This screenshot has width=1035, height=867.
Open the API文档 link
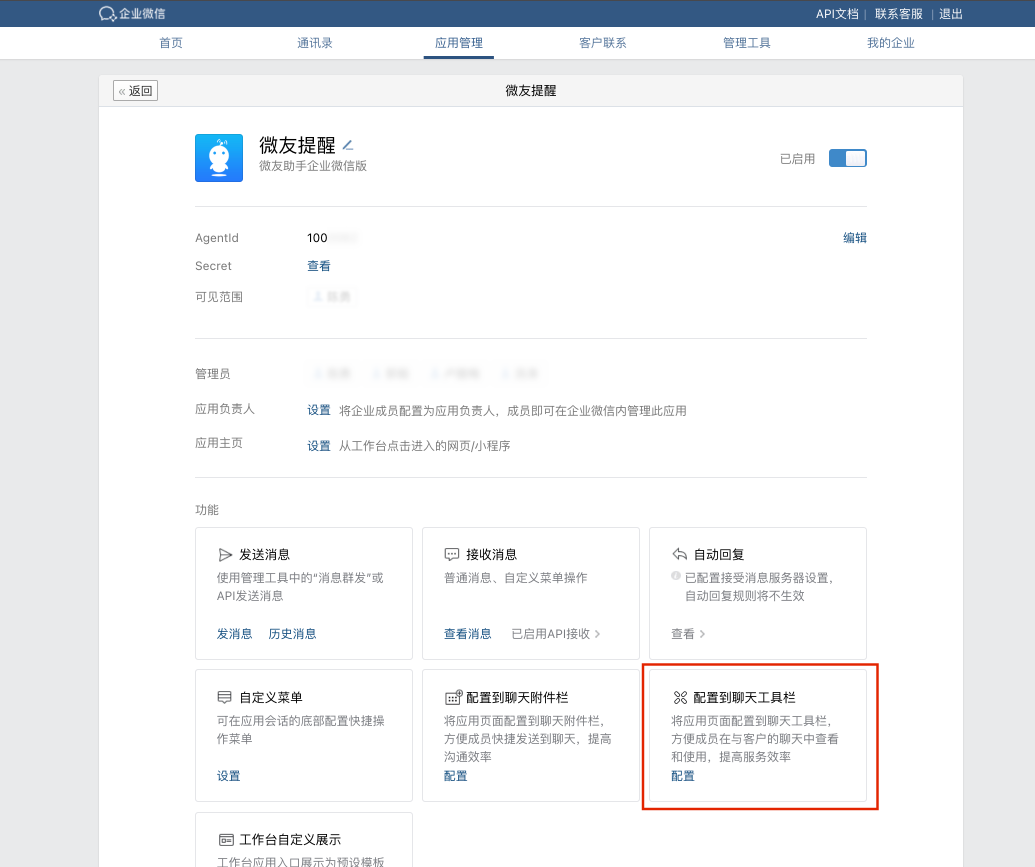point(837,14)
